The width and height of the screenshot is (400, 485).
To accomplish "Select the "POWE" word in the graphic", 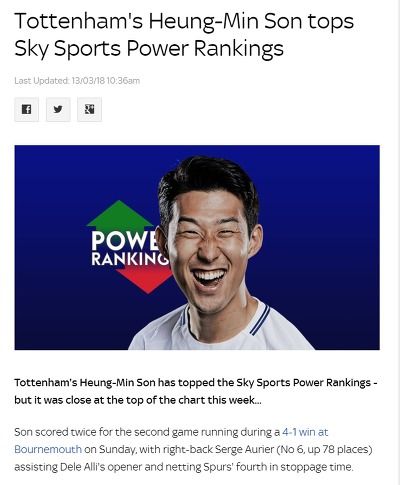I will (125, 241).
